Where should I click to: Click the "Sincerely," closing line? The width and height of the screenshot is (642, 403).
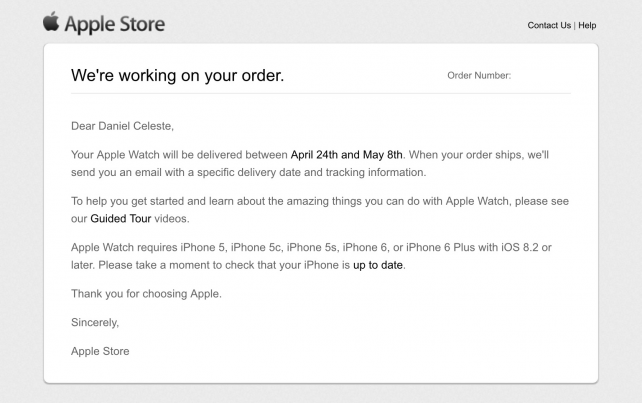pyautogui.click(x=95, y=322)
